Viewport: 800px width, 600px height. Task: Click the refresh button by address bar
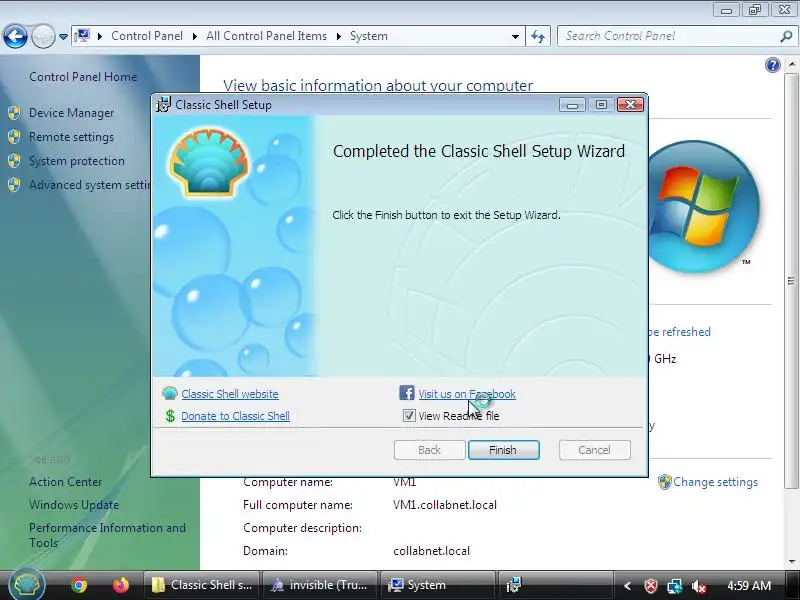[x=538, y=36]
